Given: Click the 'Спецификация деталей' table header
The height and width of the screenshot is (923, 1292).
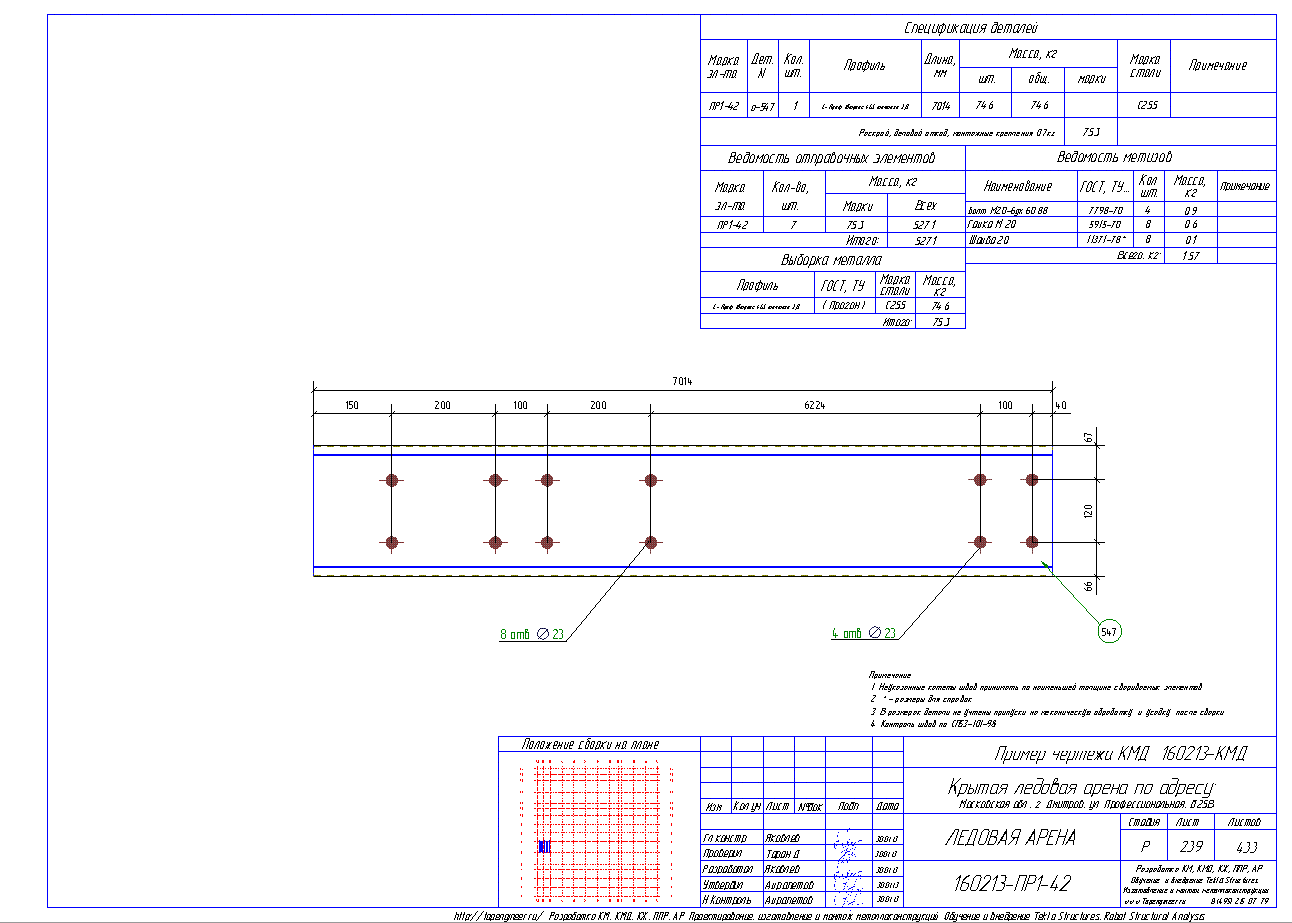Looking at the screenshot, I should [x=987, y=28].
